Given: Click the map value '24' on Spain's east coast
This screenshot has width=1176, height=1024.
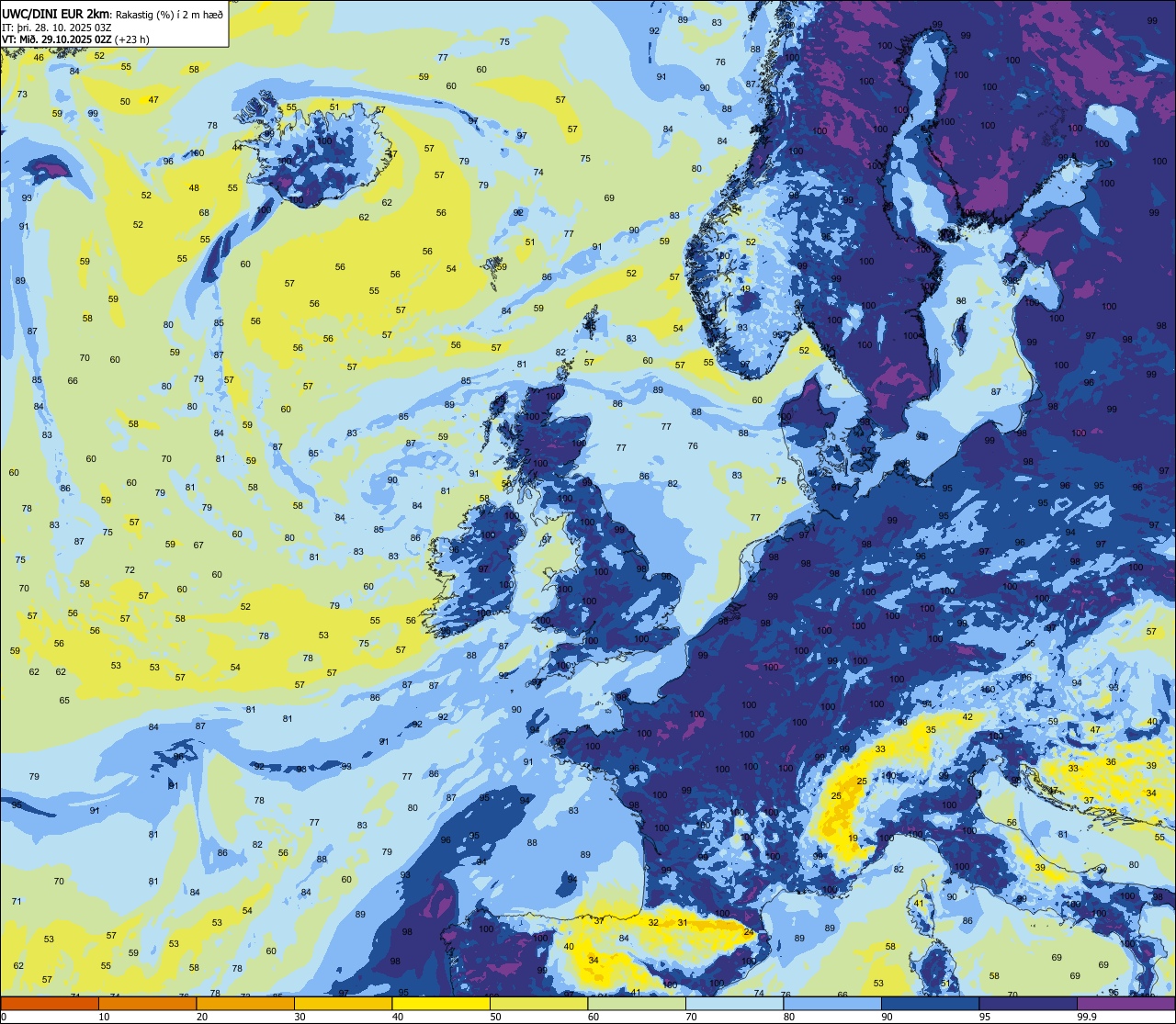Looking at the screenshot, I should [x=749, y=933].
